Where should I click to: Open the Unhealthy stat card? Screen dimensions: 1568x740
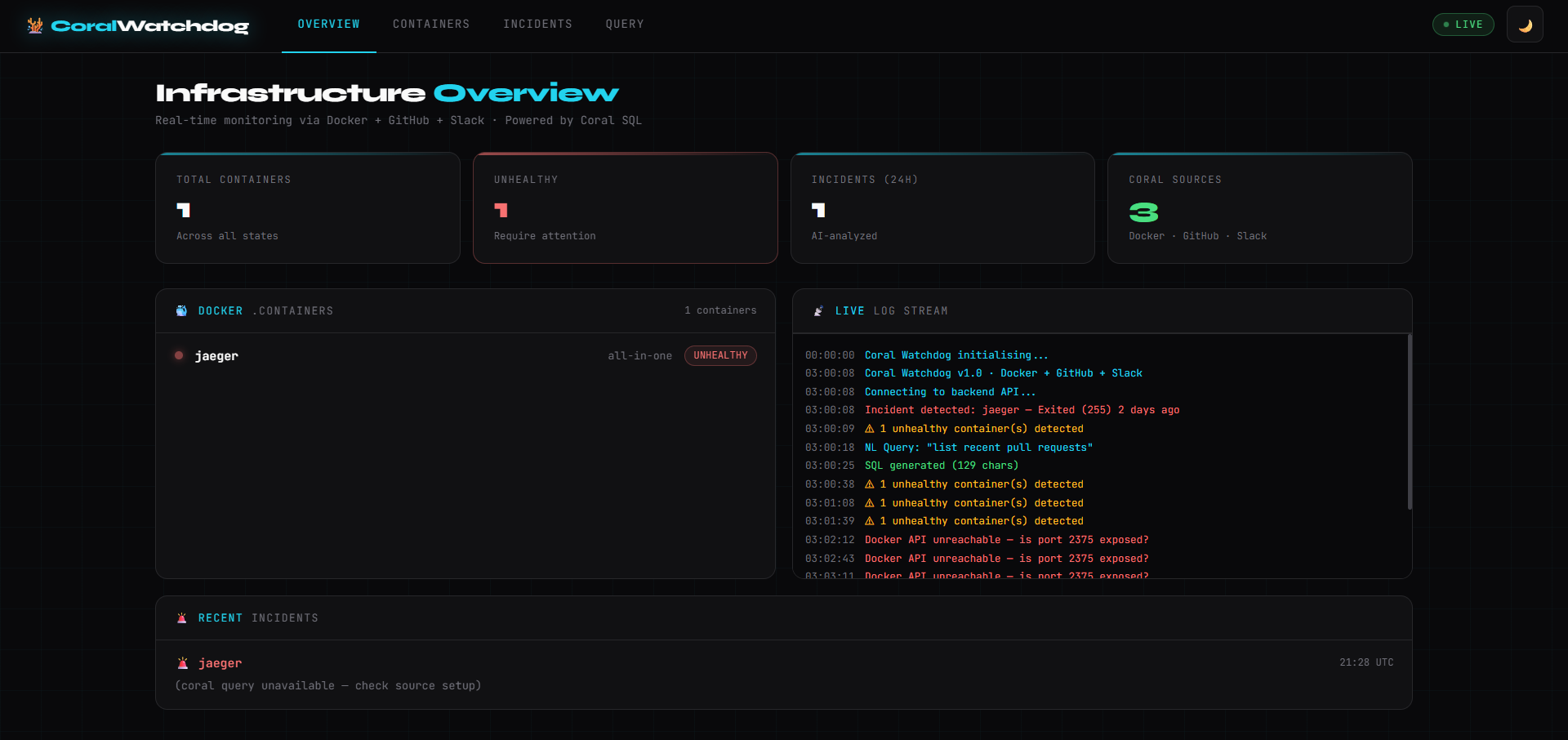[x=625, y=208]
